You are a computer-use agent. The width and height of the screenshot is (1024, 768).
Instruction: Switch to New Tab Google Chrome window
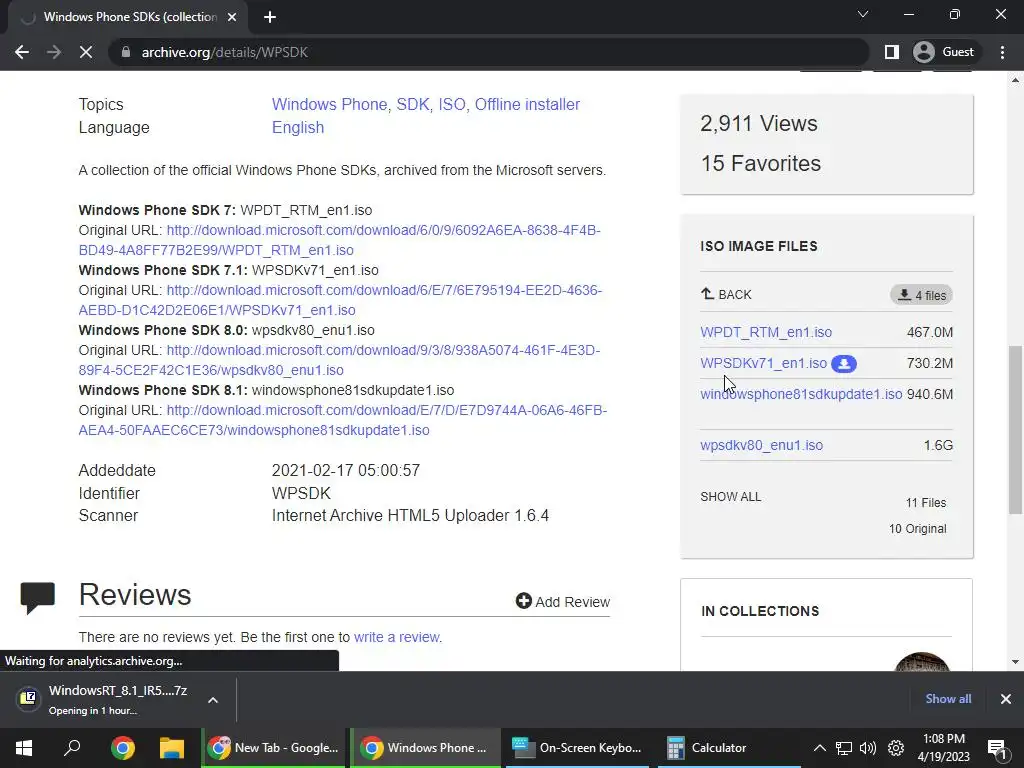point(273,748)
